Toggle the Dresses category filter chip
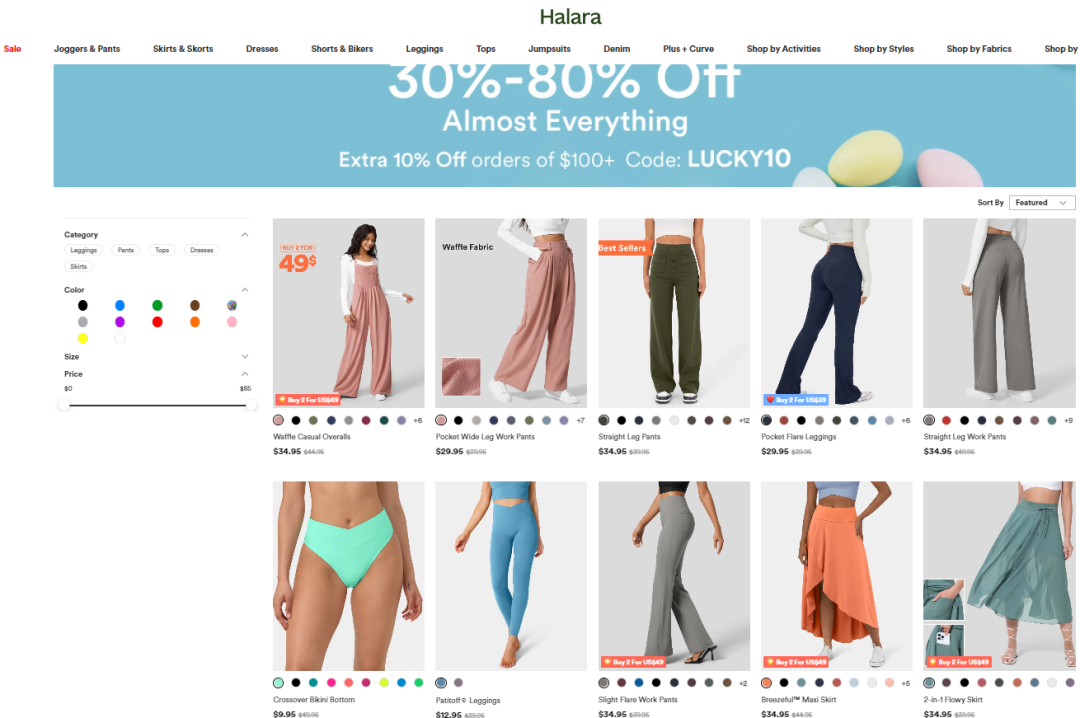Screen dimensions: 1080x718 (202, 250)
